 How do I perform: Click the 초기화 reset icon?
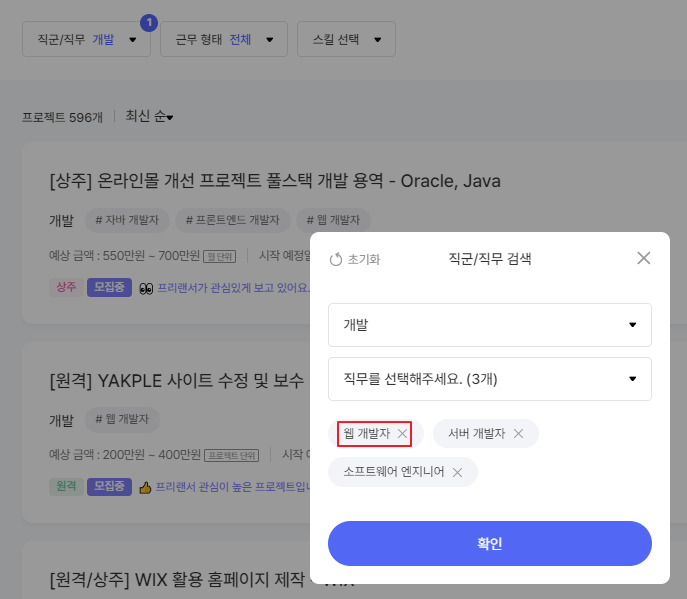pos(336,260)
